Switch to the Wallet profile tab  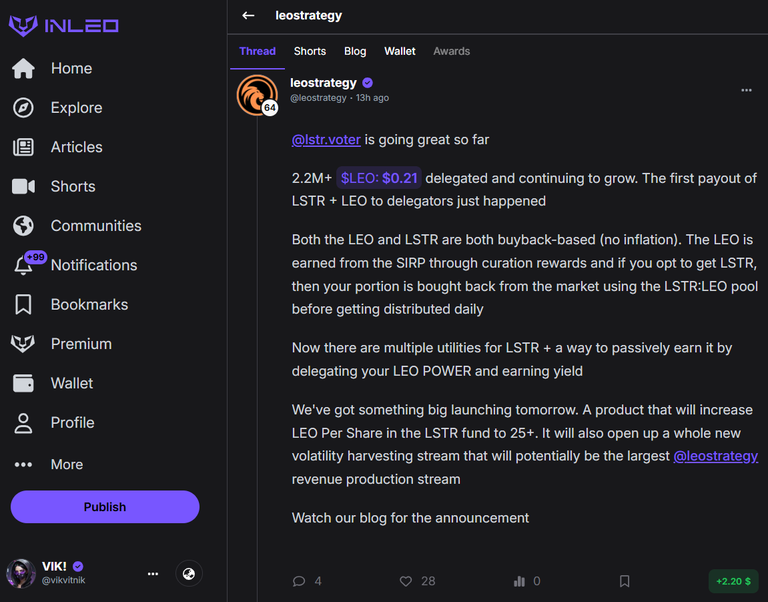tap(400, 51)
